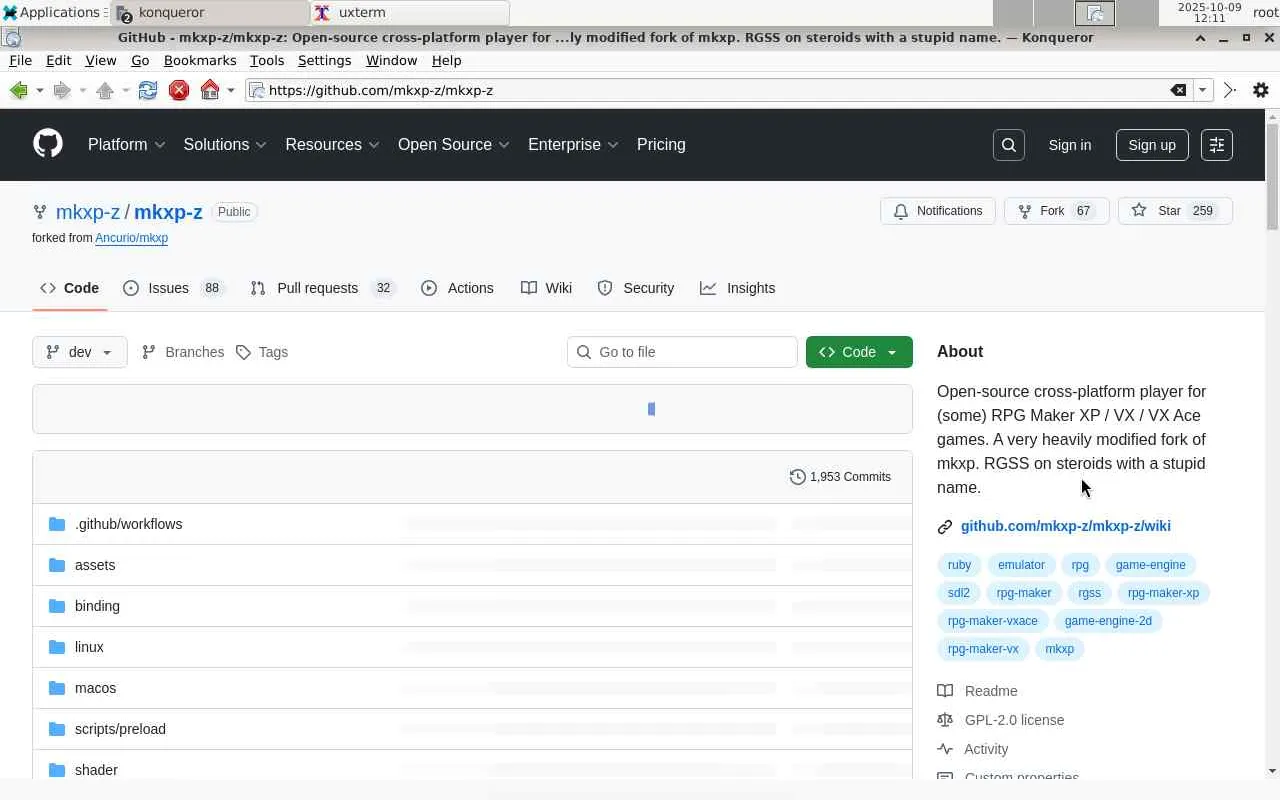This screenshot has width=1280, height=800.
Task: Click the book icon next to Readme
Action: click(945, 691)
